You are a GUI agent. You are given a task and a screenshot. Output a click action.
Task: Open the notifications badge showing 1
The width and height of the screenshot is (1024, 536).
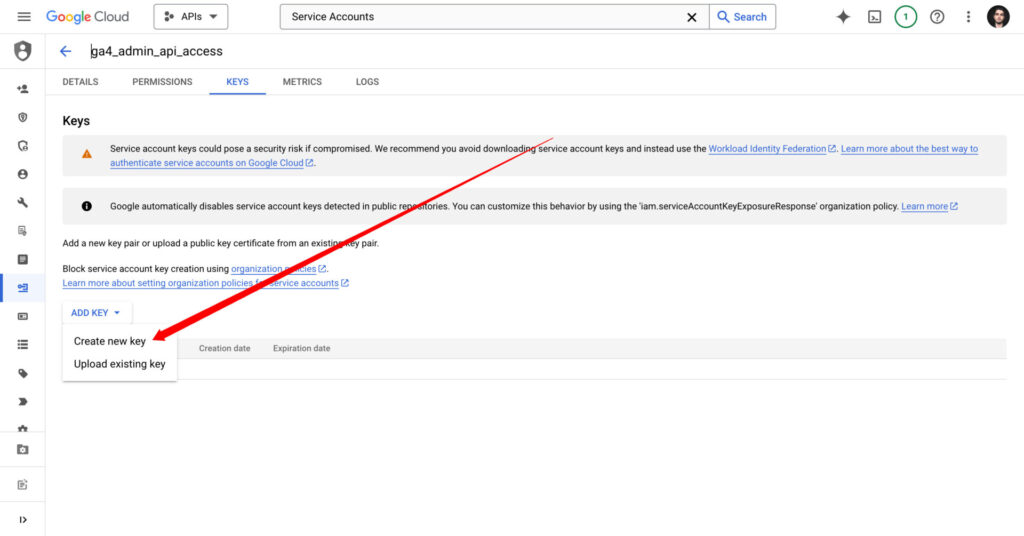(905, 17)
